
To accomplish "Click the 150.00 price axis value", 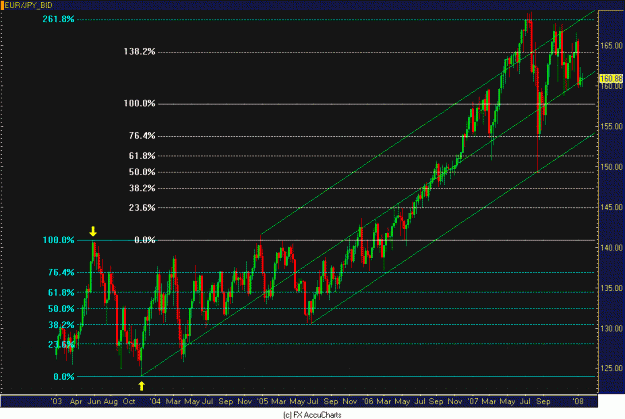I will 611,167.
